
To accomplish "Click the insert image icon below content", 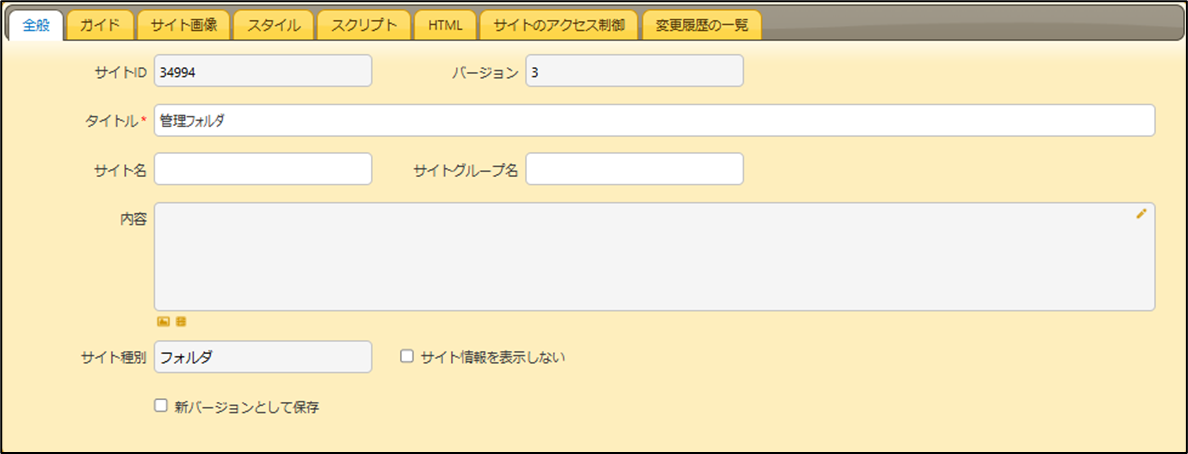I will pos(163,322).
